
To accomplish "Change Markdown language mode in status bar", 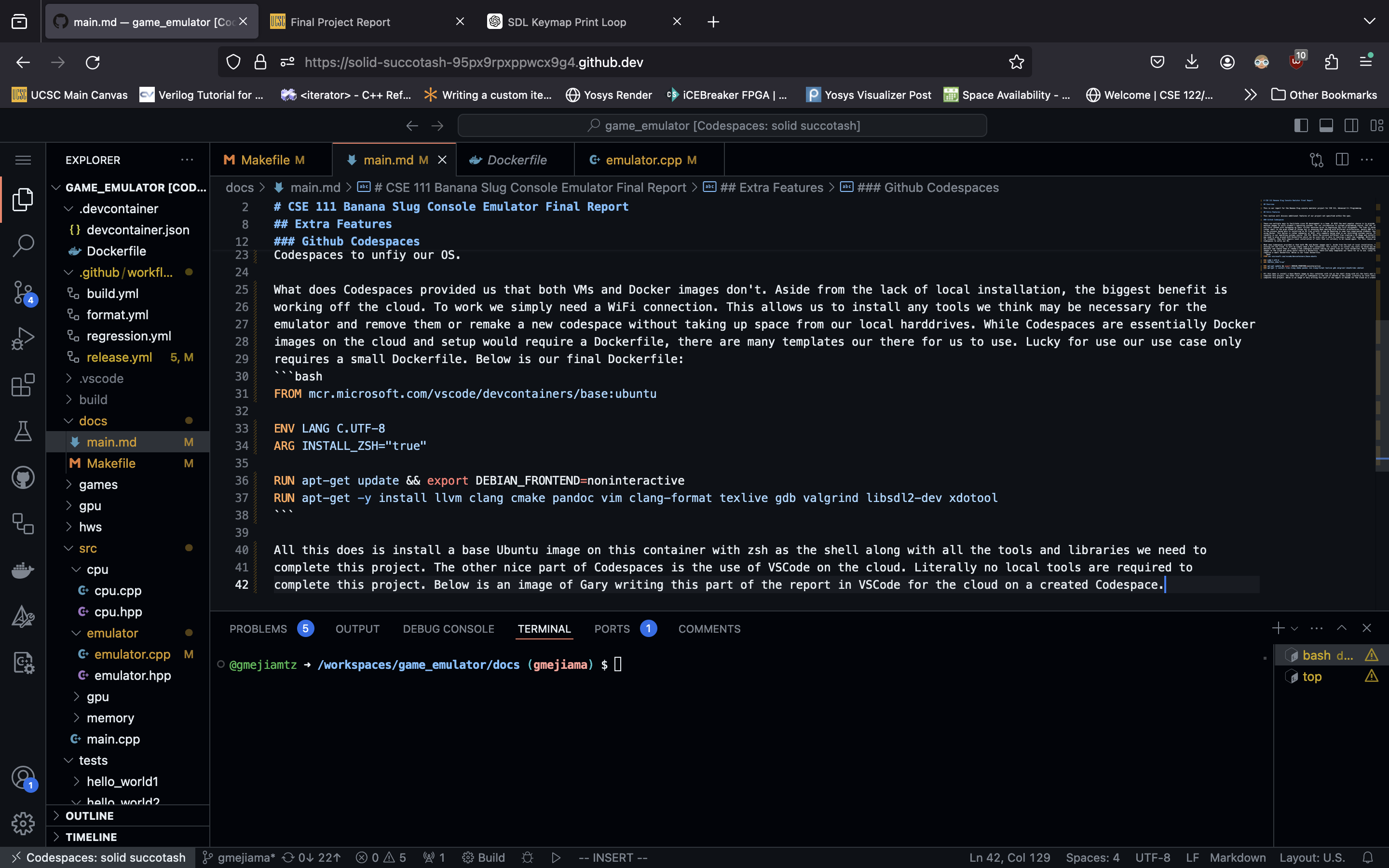I will coord(1238,857).
